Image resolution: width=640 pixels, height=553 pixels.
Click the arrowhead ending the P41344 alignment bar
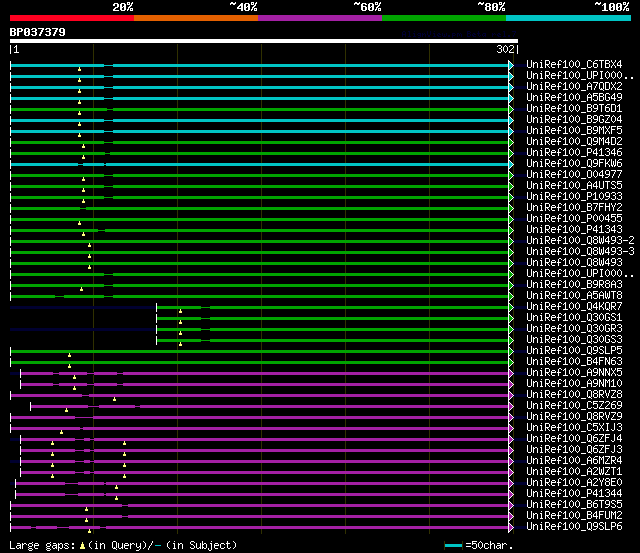(x=511, y=495)
